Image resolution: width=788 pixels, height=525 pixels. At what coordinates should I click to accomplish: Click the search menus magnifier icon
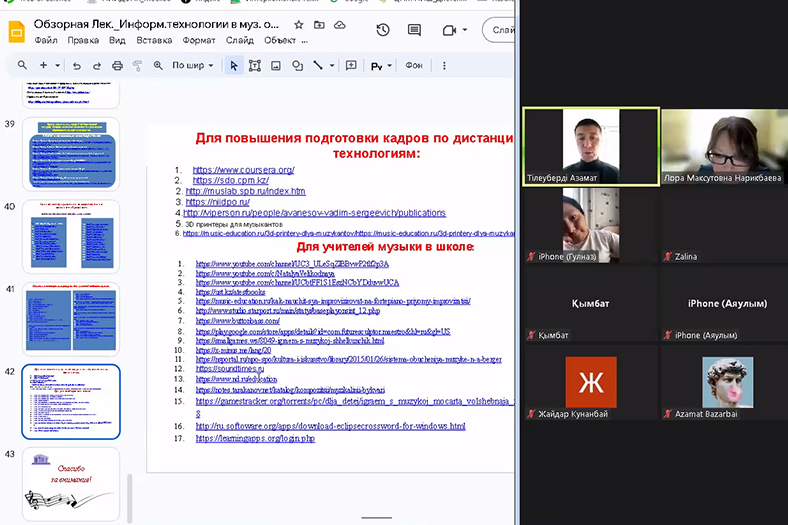[x=22, y=65]
